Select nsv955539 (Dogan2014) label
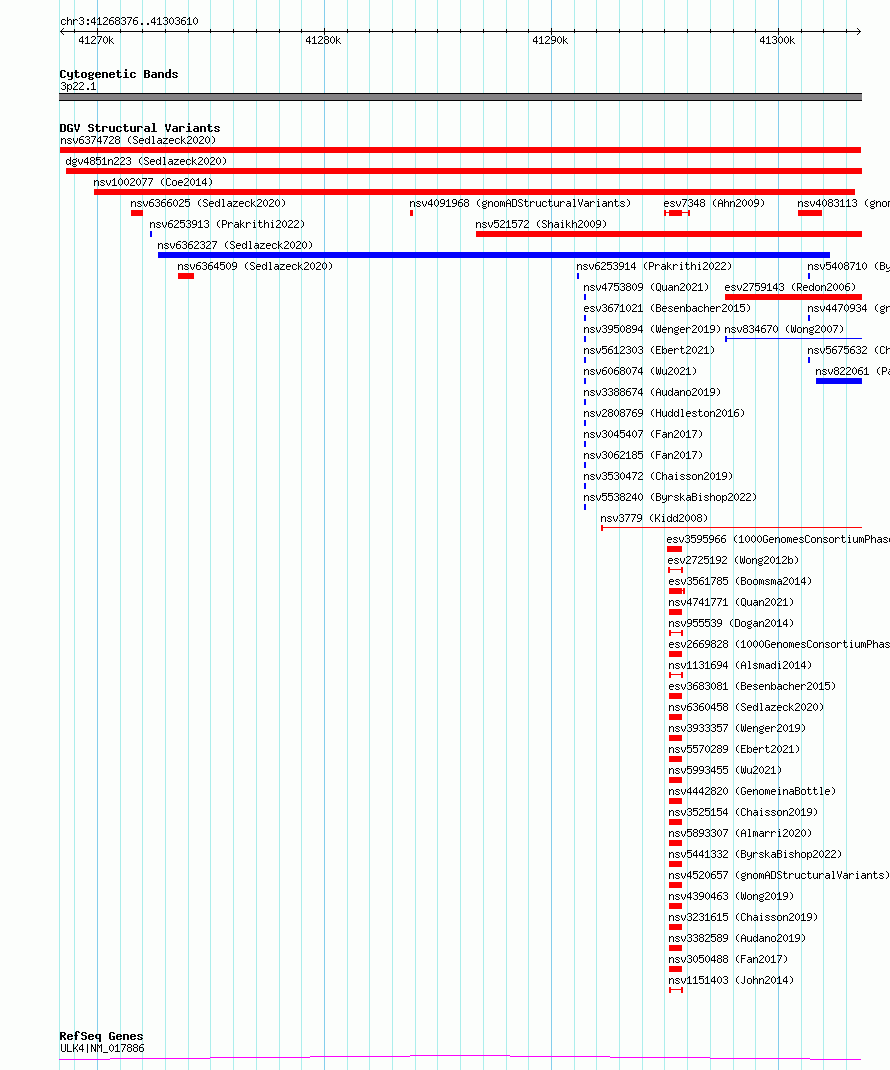This screenshot has width=890, height=1070. [732, 624]
